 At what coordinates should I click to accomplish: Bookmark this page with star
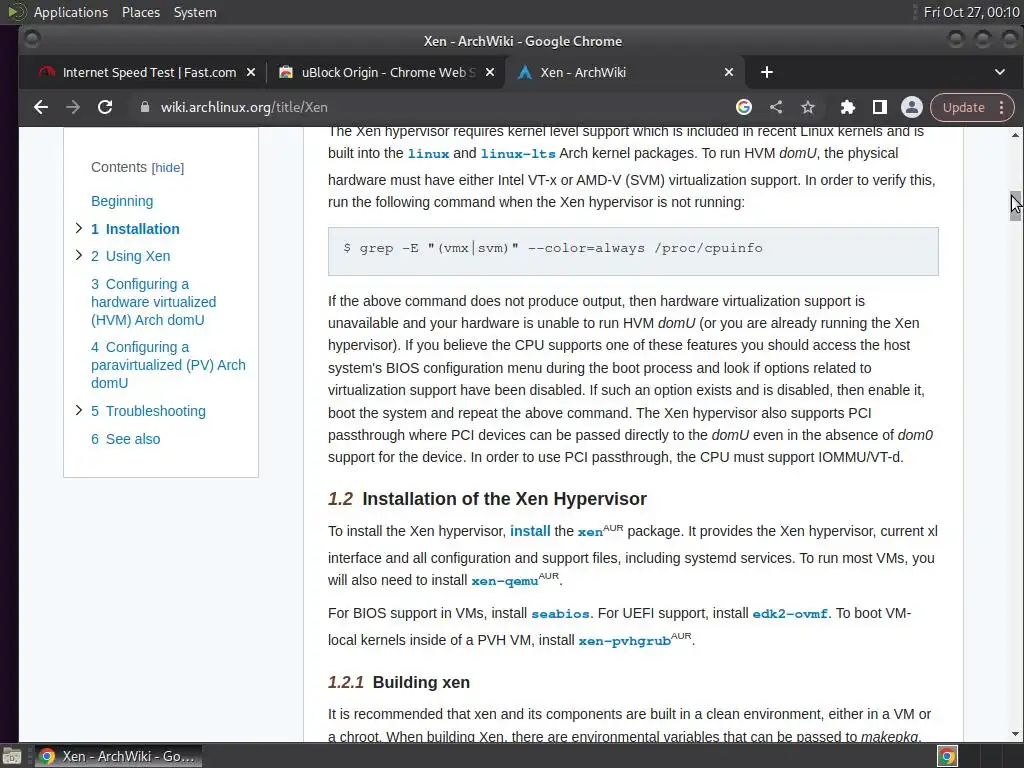click(808, 107)
